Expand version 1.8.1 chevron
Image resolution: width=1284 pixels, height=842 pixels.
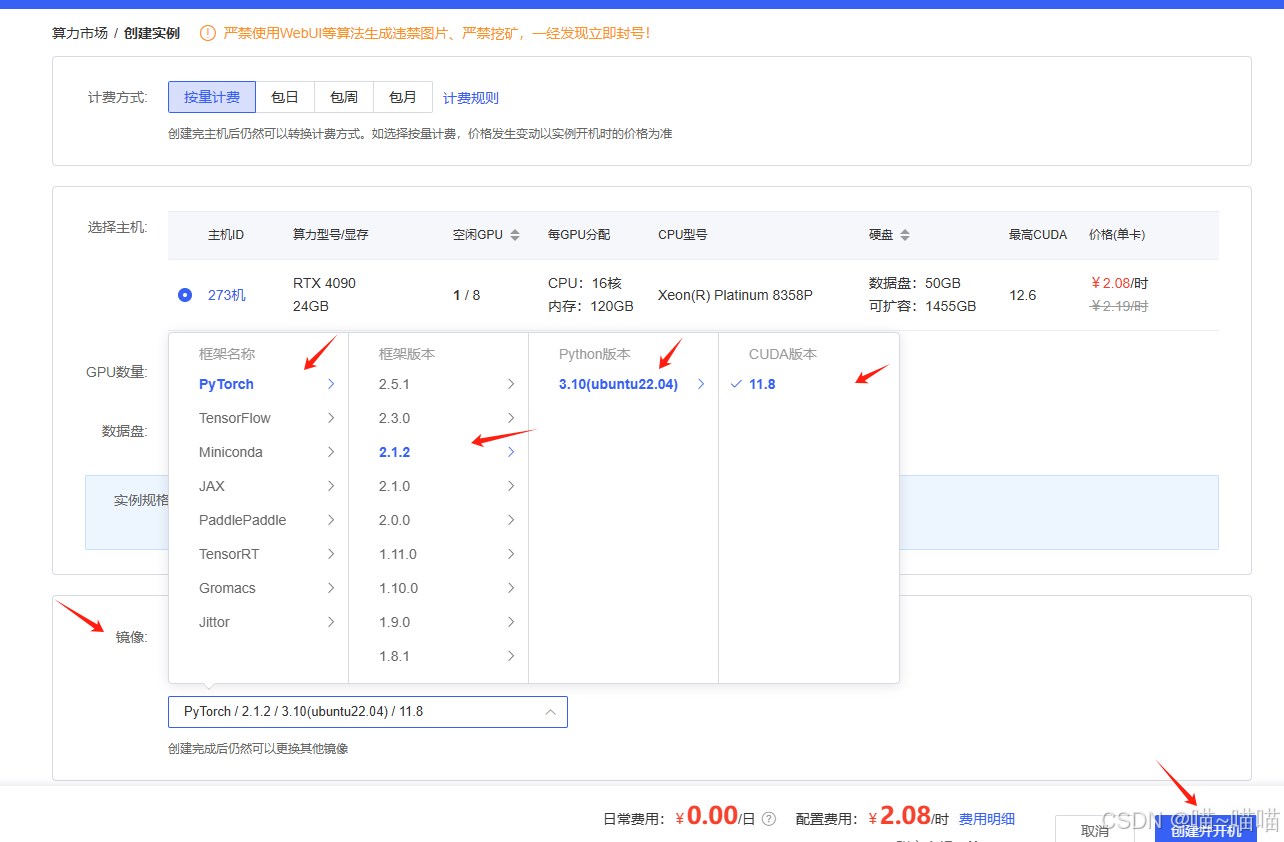coord(511,656)
